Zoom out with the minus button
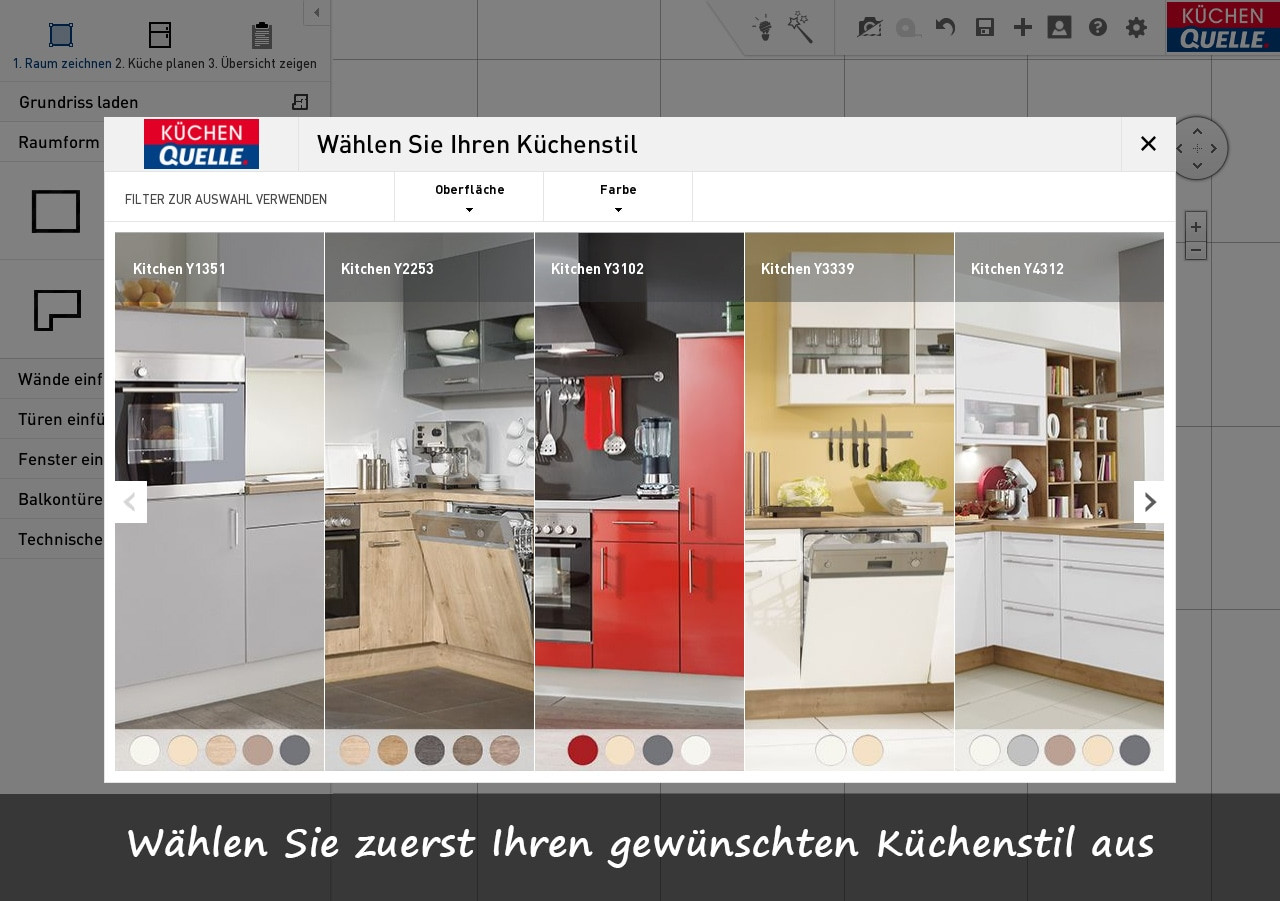Image resolution: width=1280 pixels, height=901 pixels. (x=1196, y=249)
